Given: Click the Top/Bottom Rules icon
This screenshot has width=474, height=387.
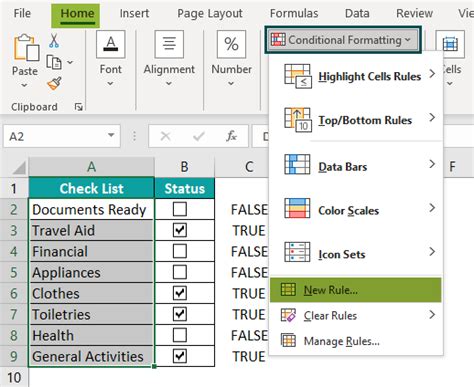Looking at the screenshot, I should tap(298, 120).
